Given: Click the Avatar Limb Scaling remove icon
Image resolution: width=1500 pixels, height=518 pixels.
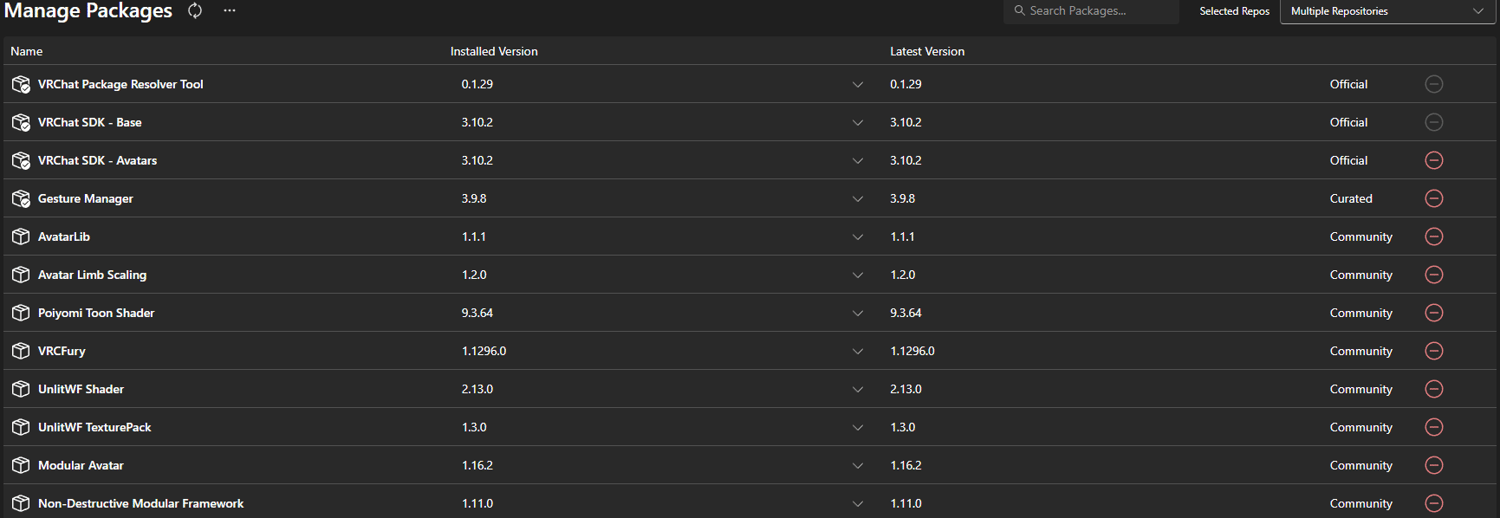Looking at the screenshot, I should point(1434,275).
